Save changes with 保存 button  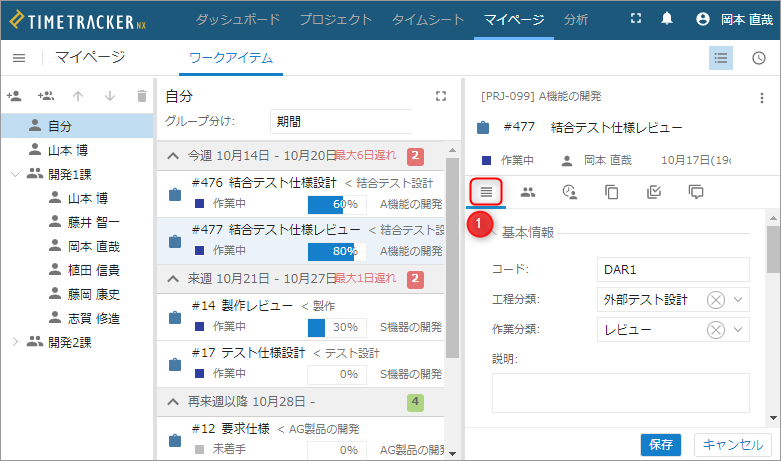pos(661,445)
